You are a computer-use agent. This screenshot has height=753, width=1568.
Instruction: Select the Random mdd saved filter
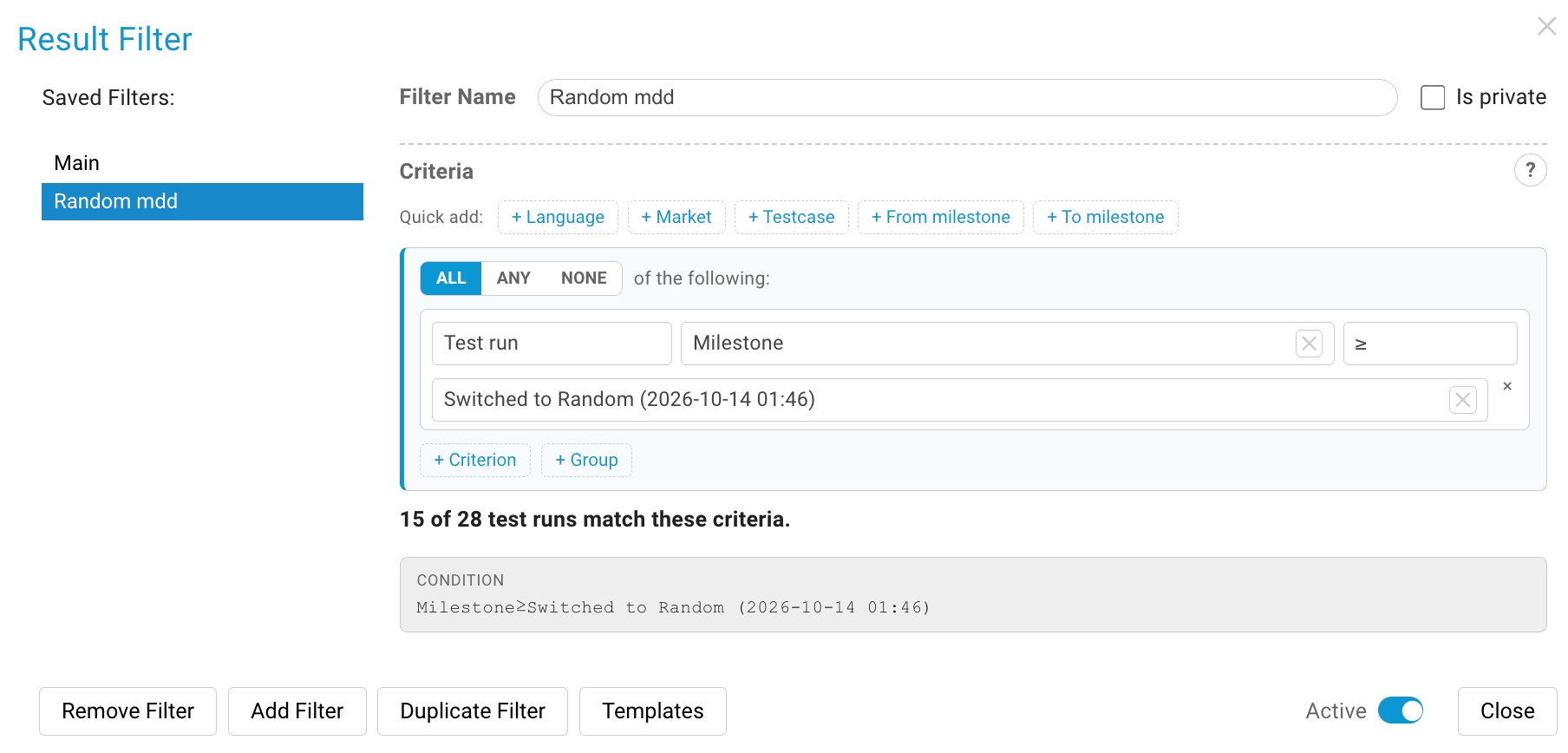pos(202,201)
